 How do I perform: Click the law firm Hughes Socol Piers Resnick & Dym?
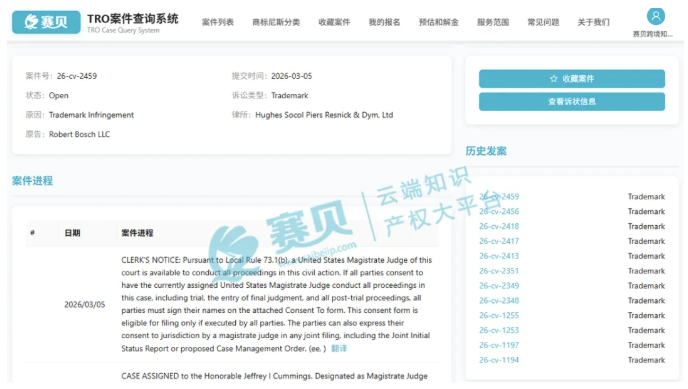324,115
